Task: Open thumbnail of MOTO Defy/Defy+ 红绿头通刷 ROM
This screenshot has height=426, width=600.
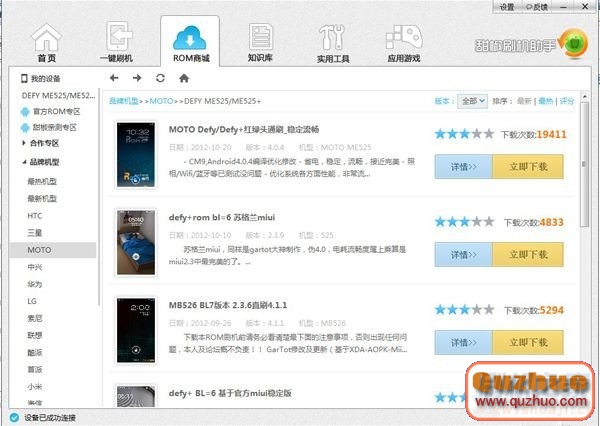Action: (x=136, y=154)
